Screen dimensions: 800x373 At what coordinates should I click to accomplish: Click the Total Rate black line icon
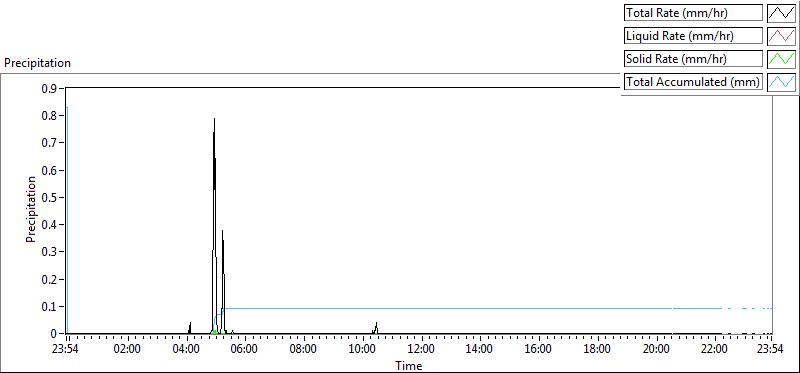[x=782, y=13]
